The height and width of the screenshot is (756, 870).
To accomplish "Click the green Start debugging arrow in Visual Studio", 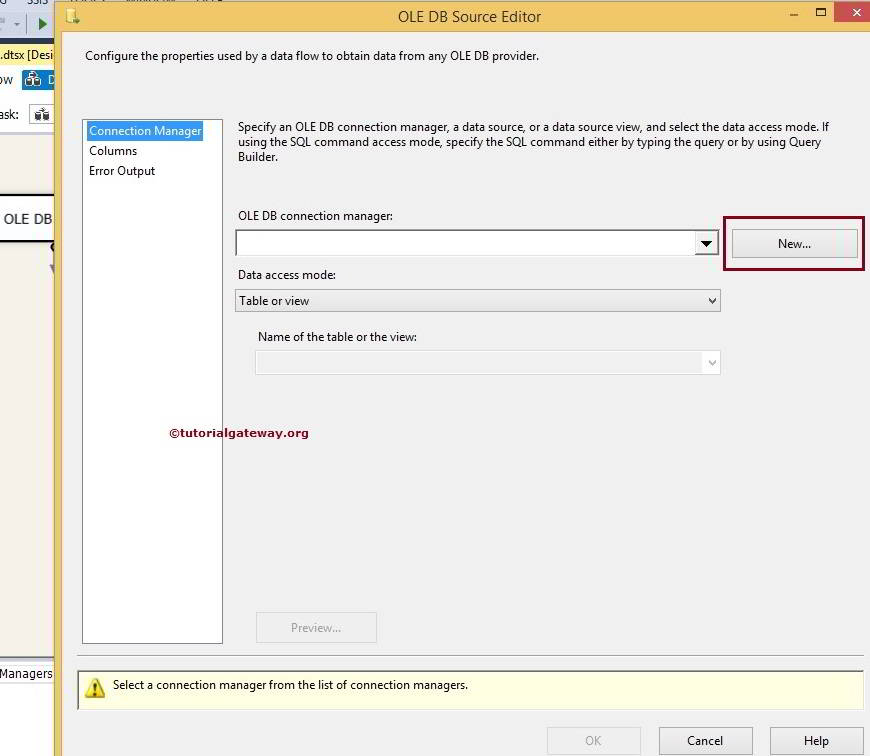I will tap(42, 24).
